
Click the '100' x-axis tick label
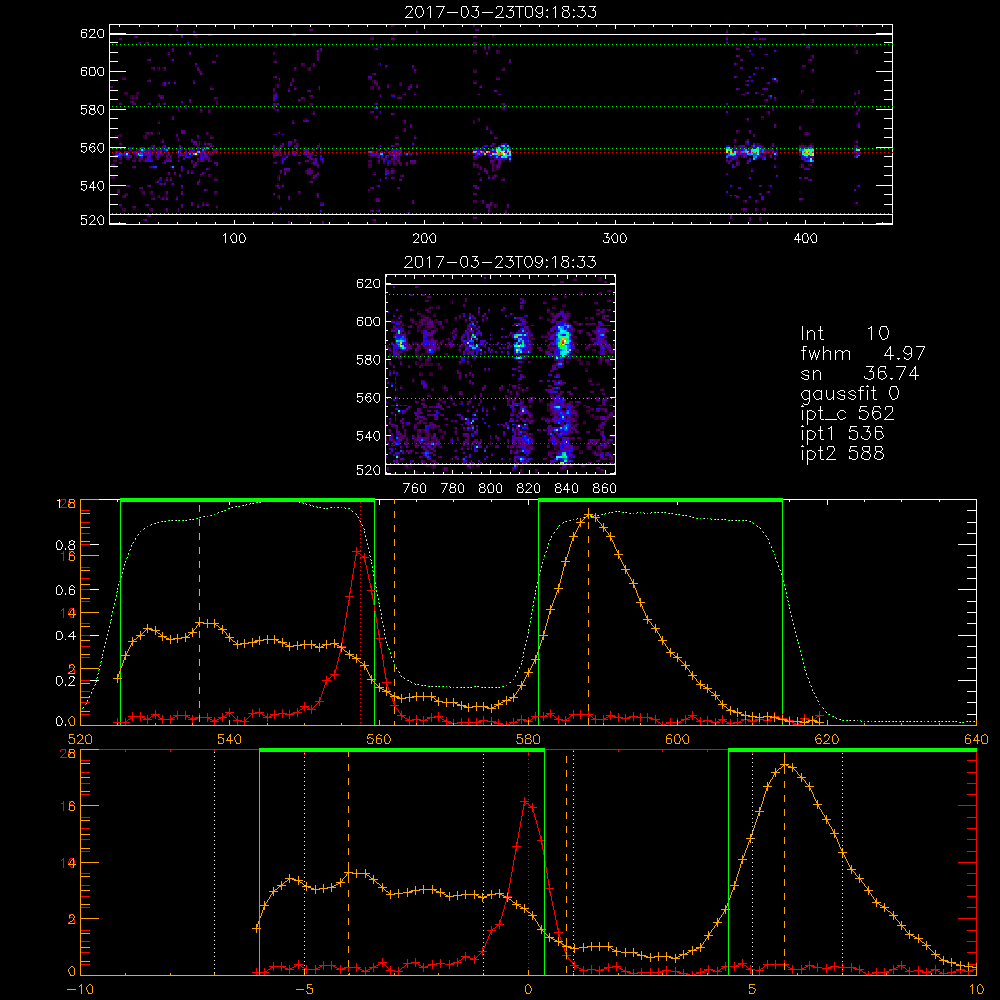coord(234,239)
